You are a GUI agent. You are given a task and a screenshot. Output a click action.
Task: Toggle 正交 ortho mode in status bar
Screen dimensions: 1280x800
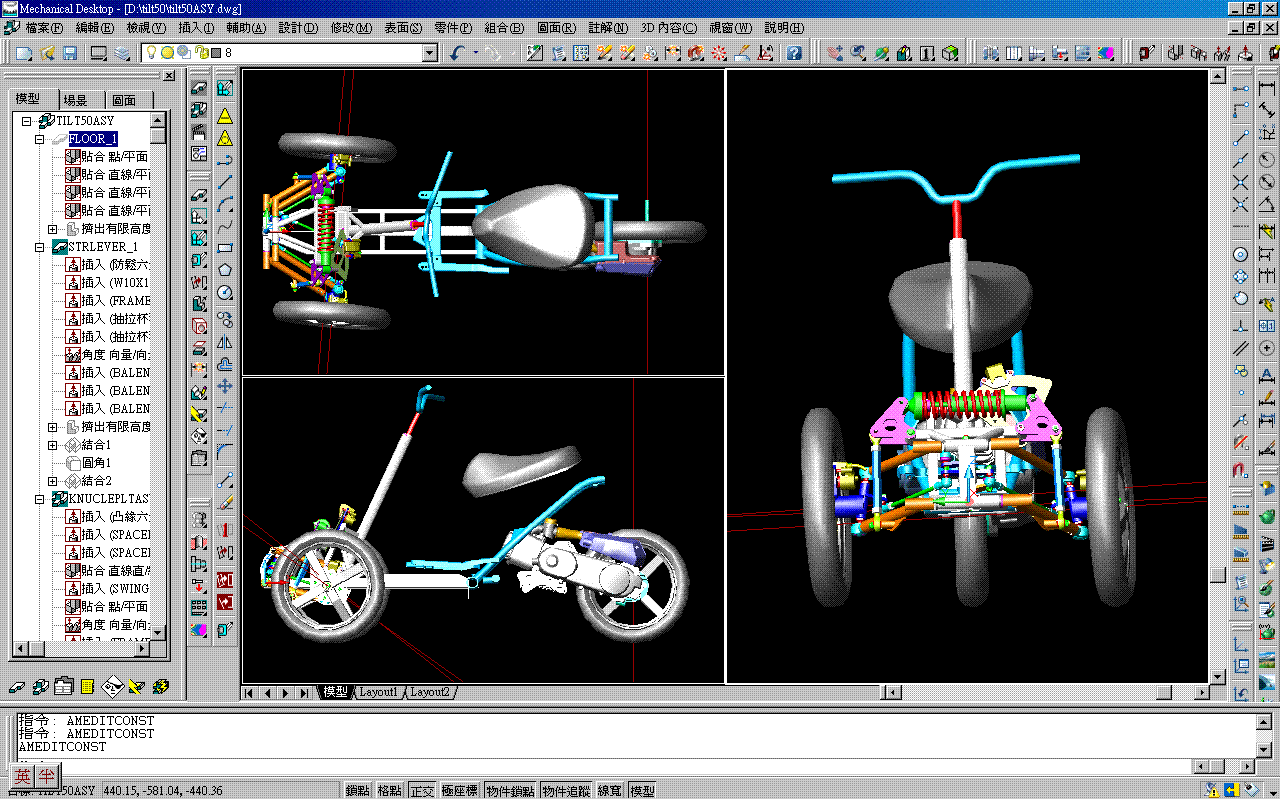coord(422,791)
